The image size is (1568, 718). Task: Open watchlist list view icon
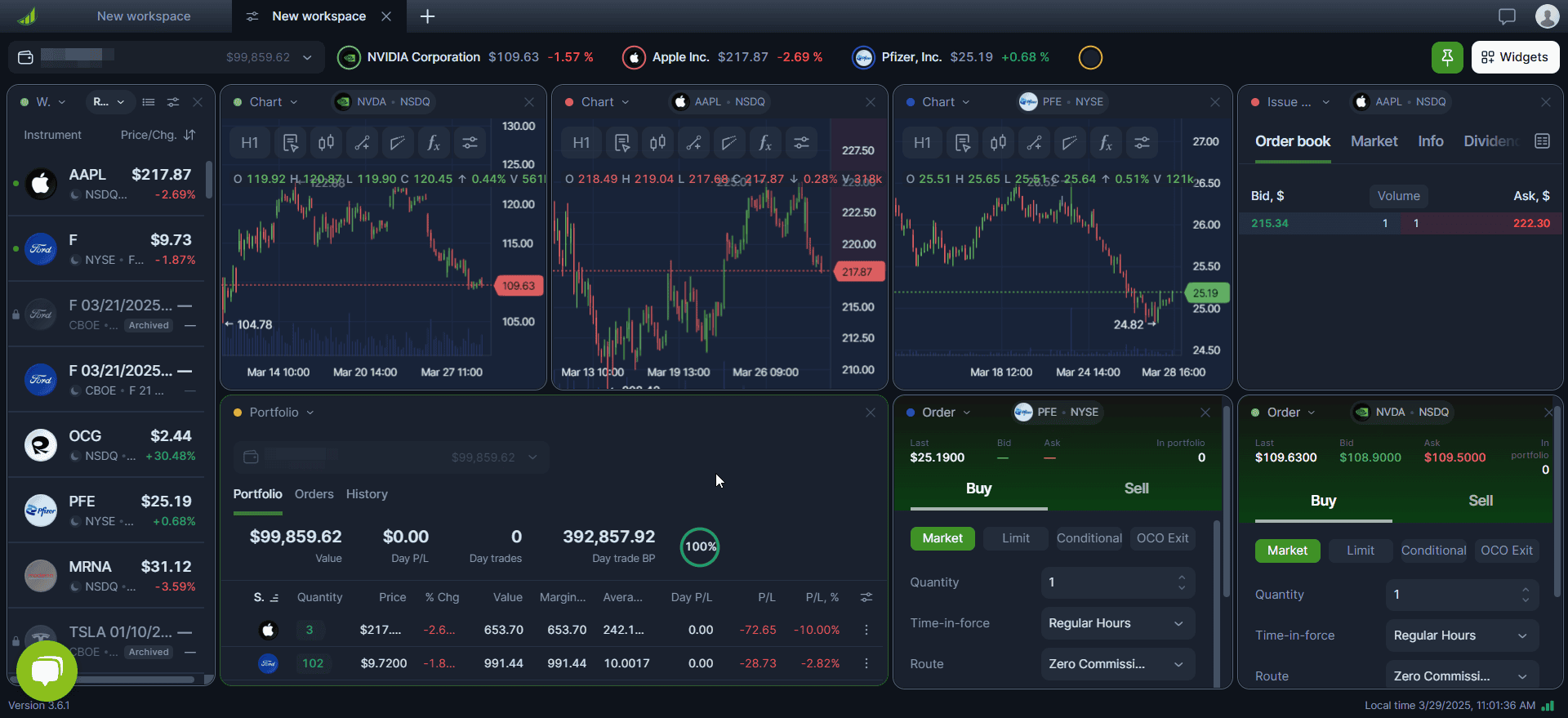point(149,102)
